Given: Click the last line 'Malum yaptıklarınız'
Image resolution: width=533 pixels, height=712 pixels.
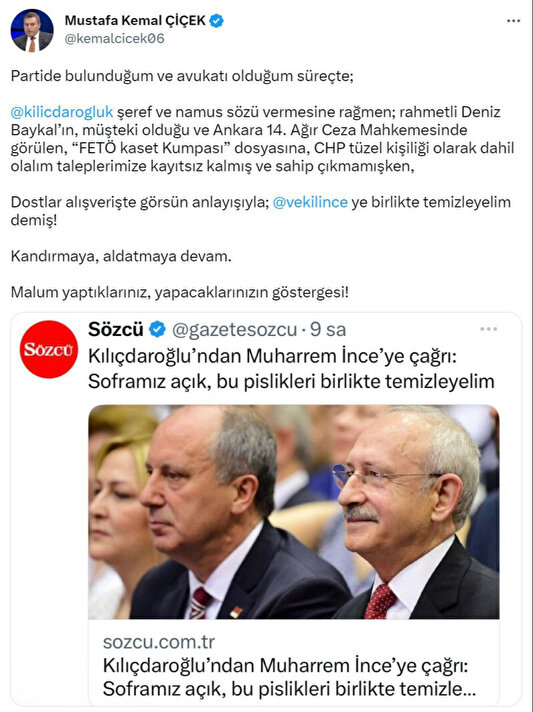Looking at the screenshot, I should [180, 292].
